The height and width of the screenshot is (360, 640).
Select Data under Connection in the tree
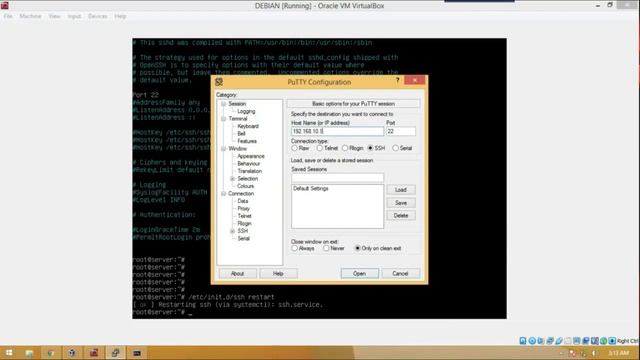click(242, 201)
